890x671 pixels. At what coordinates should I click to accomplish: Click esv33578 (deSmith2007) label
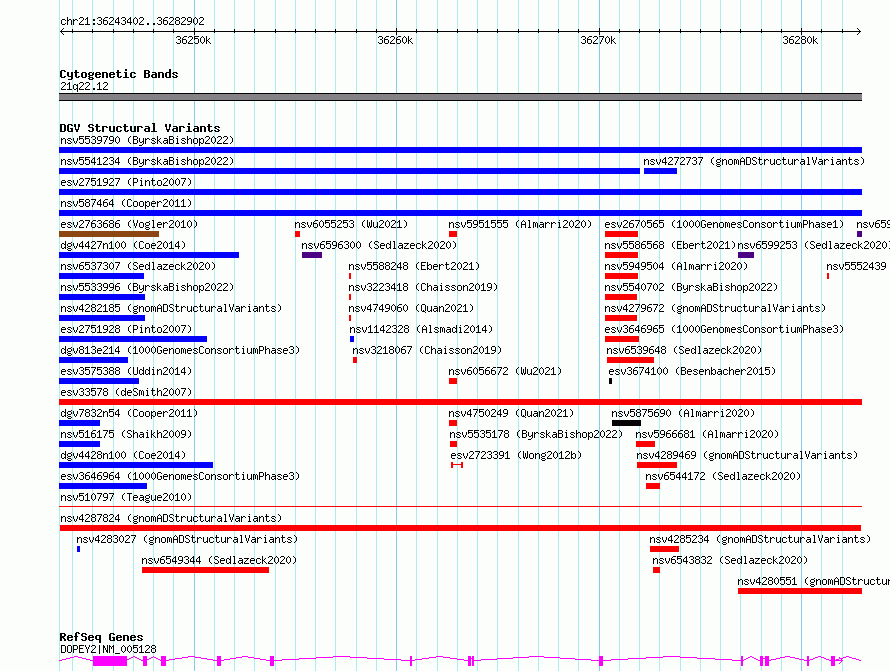(x=126, y=392)
